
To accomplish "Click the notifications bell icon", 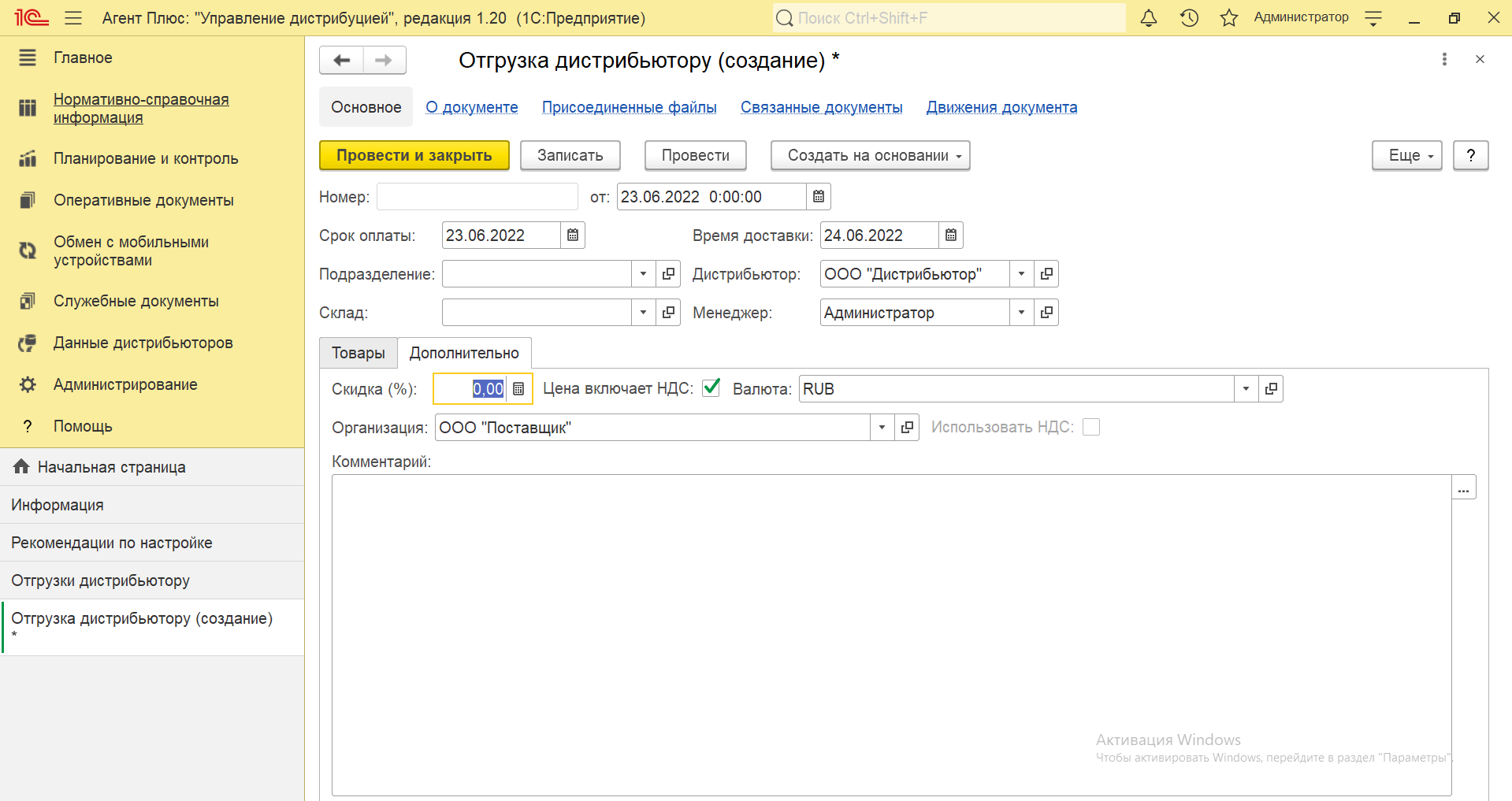I will pos(1149,17).
